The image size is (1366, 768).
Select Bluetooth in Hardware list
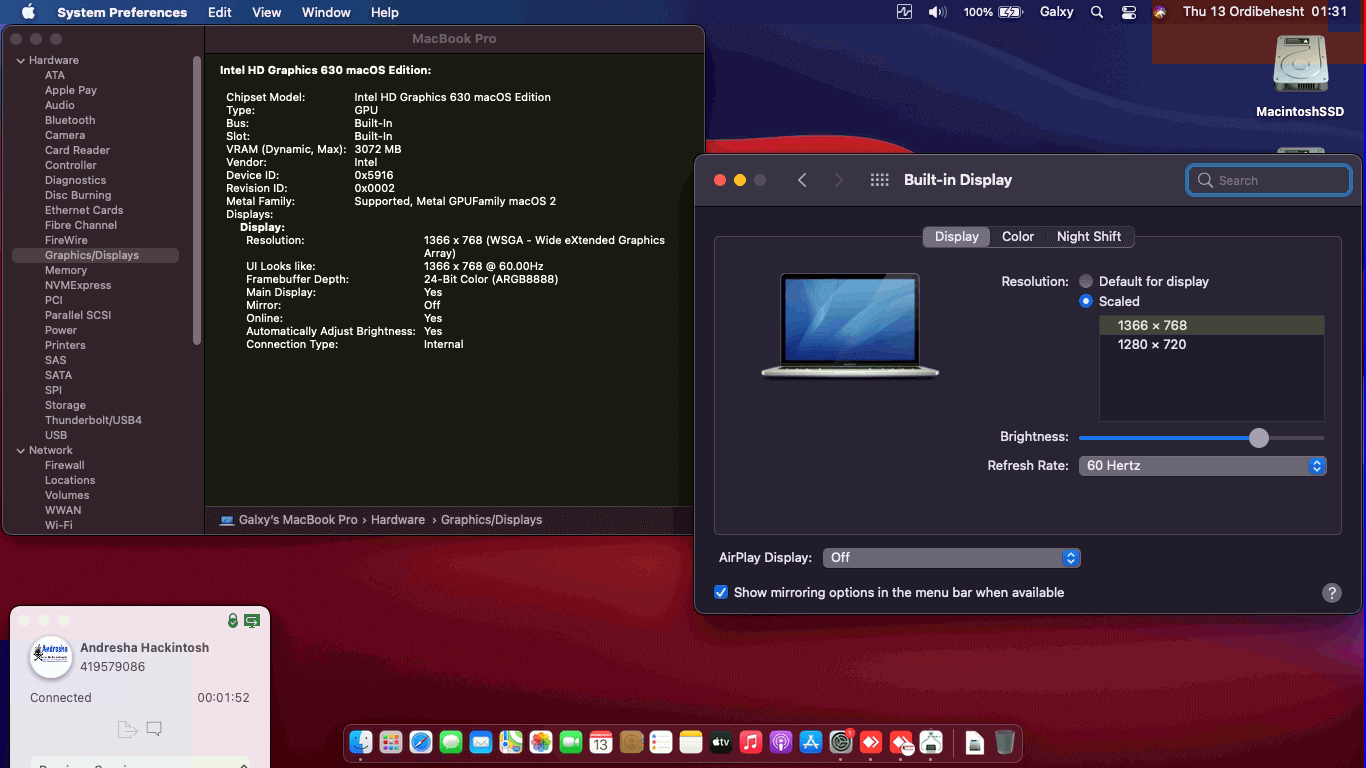pos(70,120)
